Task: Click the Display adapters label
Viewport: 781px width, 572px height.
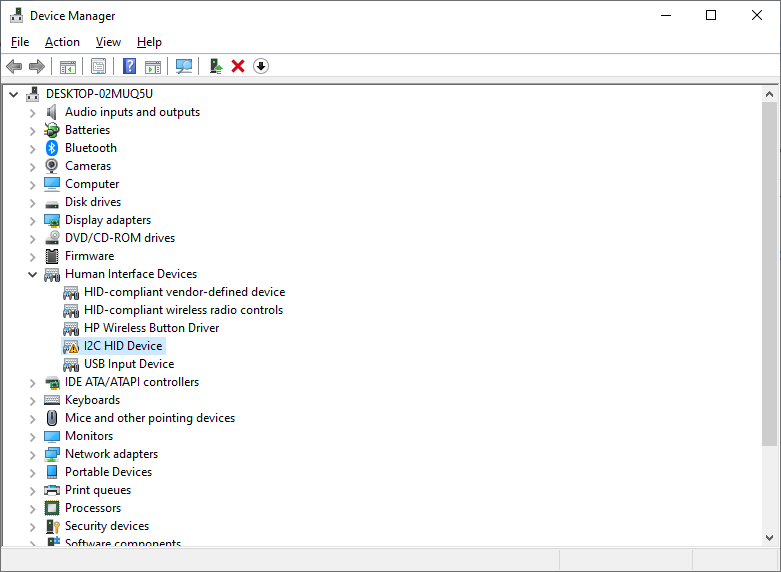Action: 108,220
